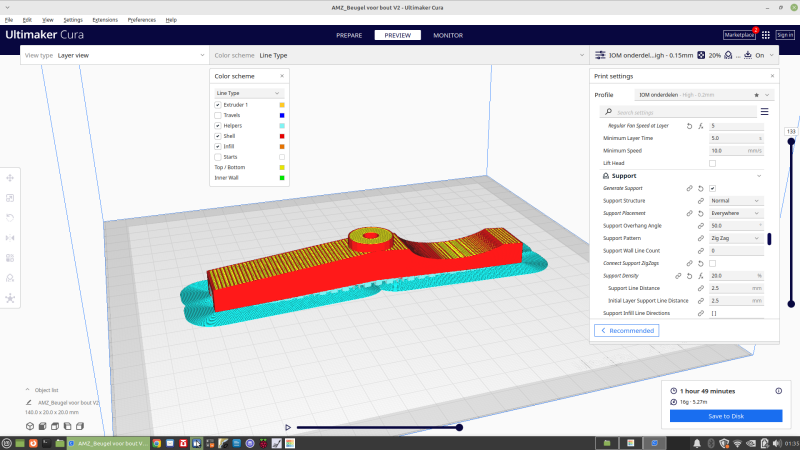800x450 pixels.
Task: Select the Scale tool in left toolbar
Action: click(x=11, y=197)
